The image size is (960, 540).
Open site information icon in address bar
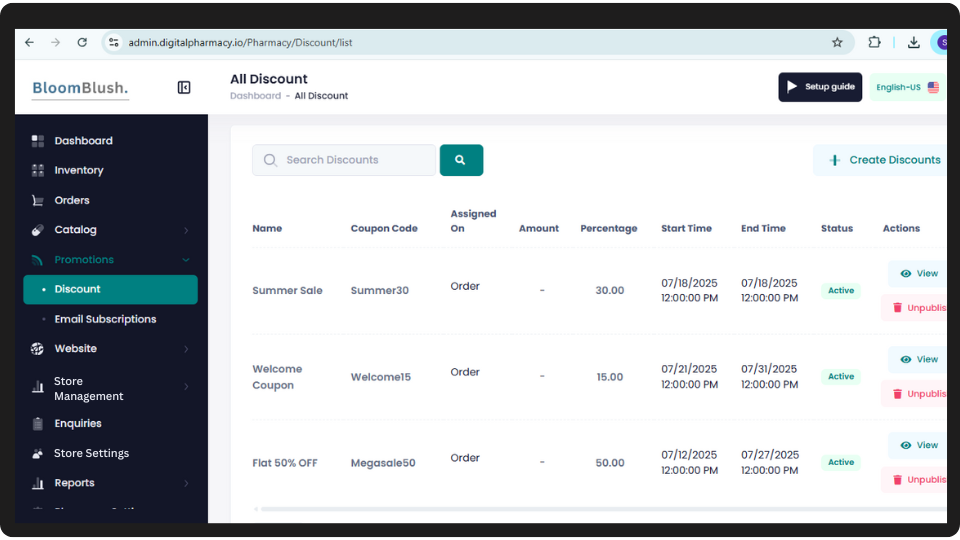point(113,42)
